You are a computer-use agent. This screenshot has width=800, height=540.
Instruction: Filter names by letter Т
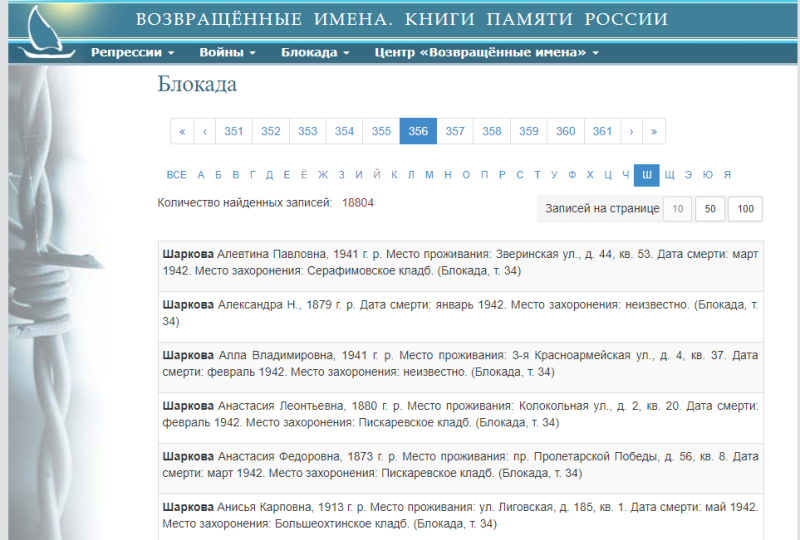coord(537,175)
